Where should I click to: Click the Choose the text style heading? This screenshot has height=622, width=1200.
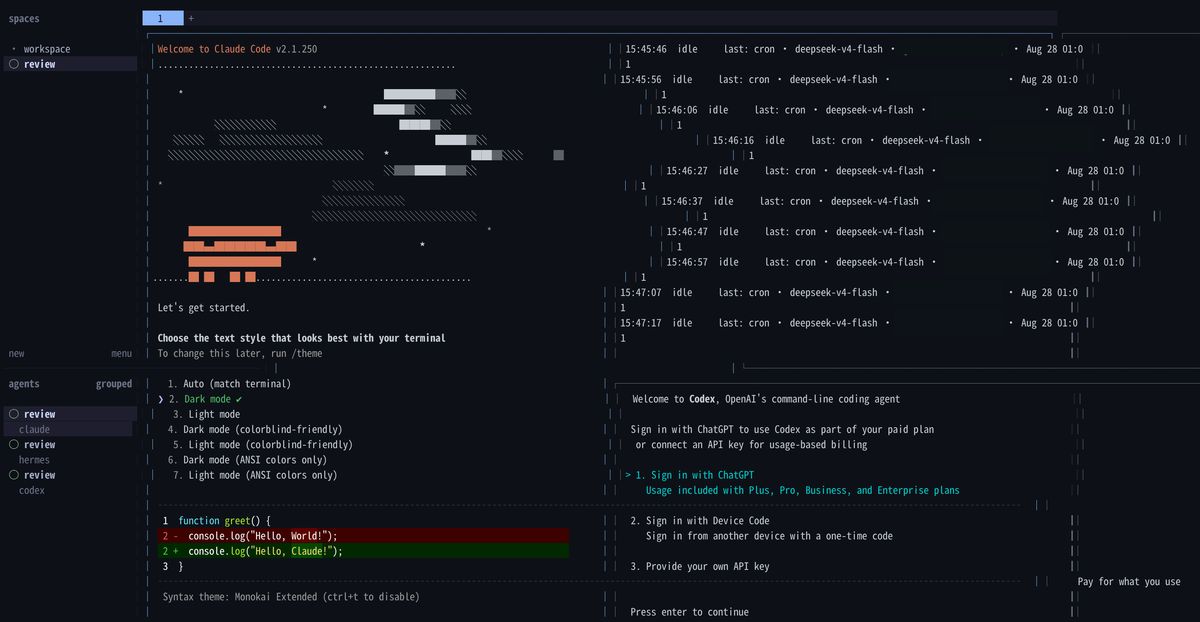pyautogui.click(x=301, y=338)
